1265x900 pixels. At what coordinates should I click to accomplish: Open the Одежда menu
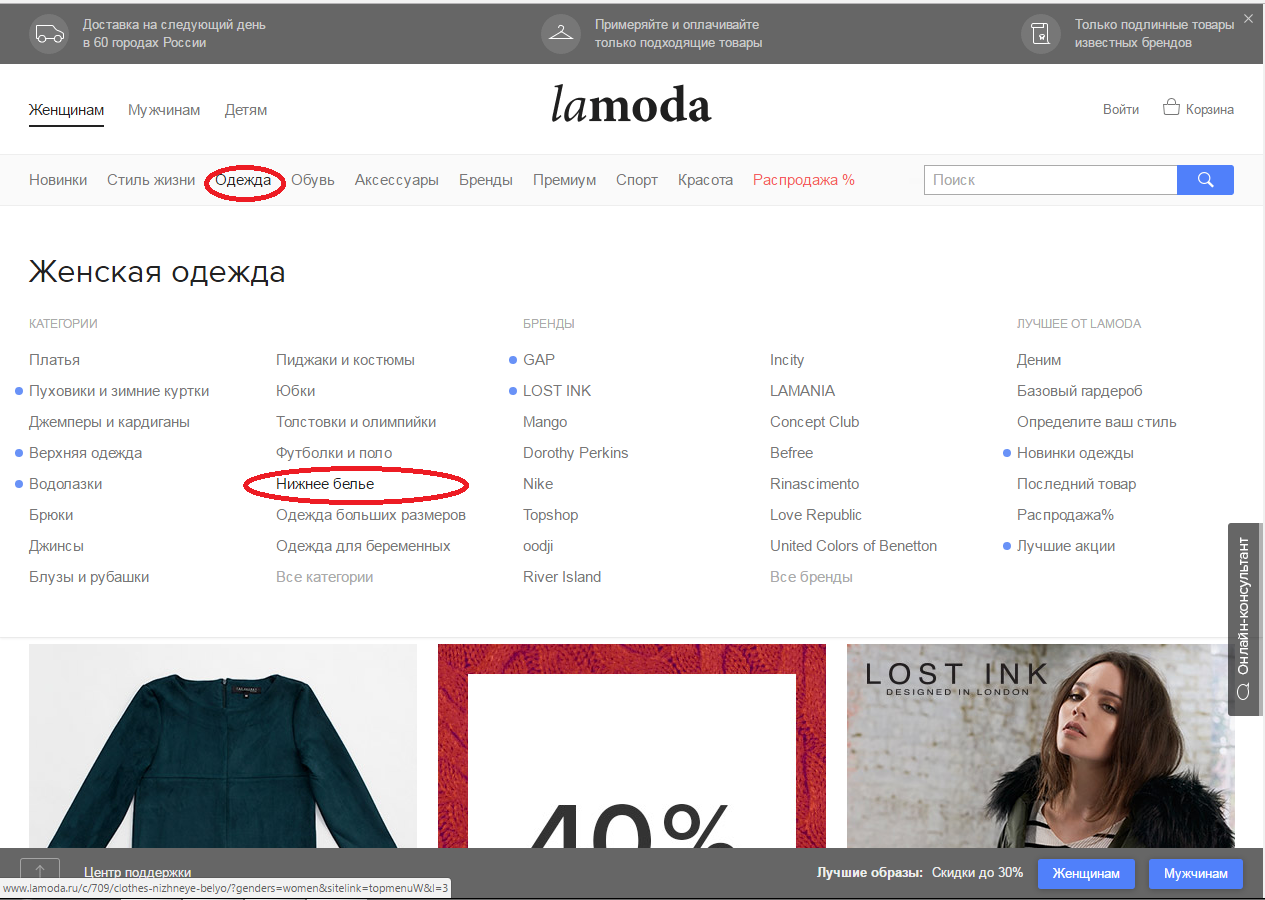(243, 180)
